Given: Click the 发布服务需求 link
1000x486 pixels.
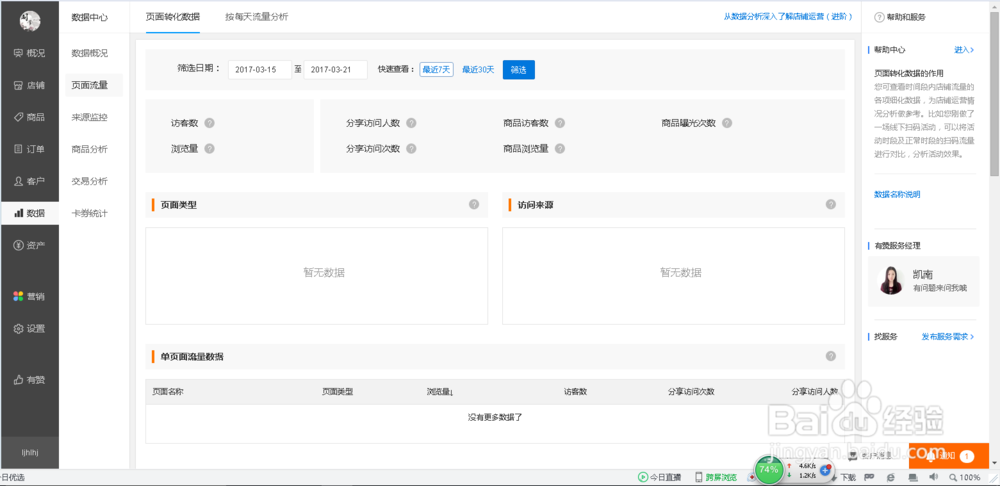Looking at the screenshot, I should click(x=948, y=336).
